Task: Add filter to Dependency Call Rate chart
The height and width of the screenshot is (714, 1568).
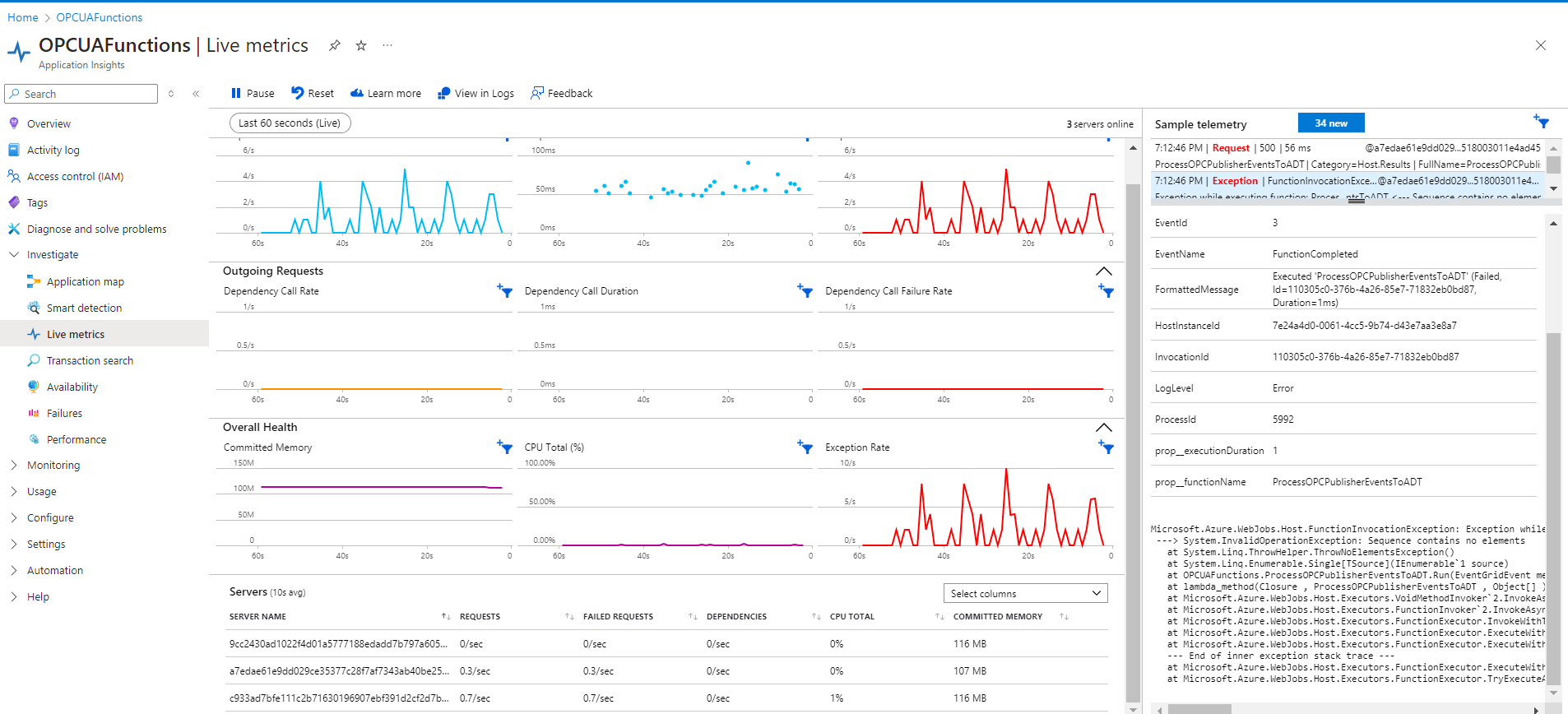Action: [504, 290]
